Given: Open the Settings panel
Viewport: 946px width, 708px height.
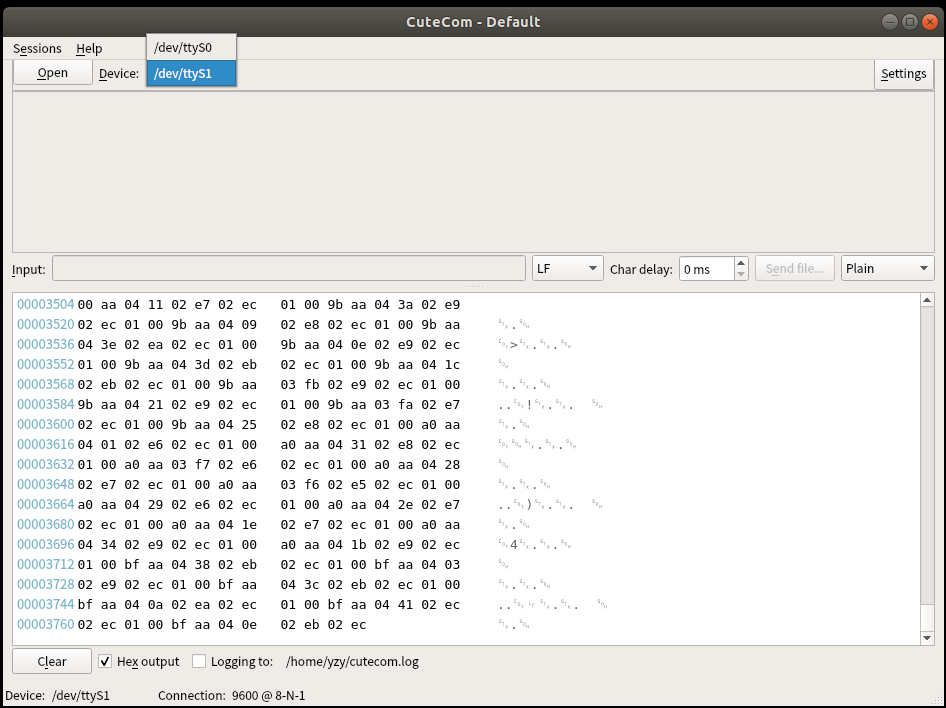Looking at the screenshot, I should pos(903,74).
